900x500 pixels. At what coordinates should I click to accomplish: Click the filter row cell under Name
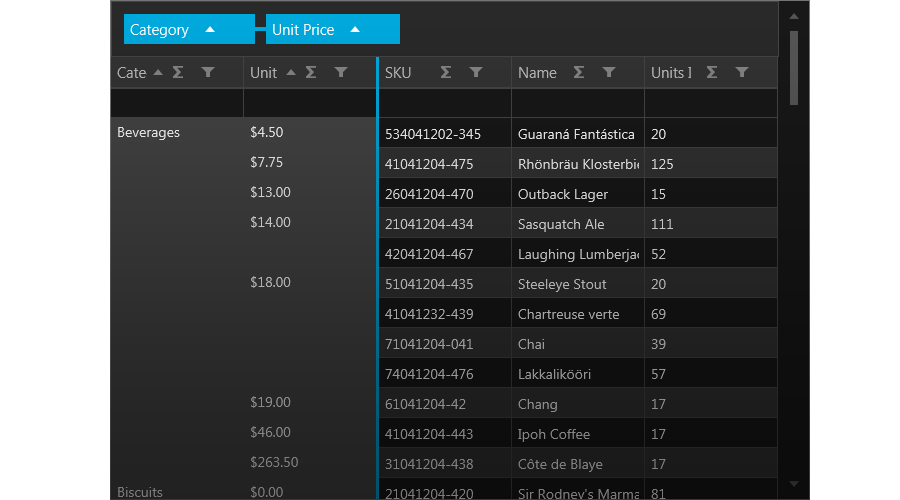pos(578,103)
